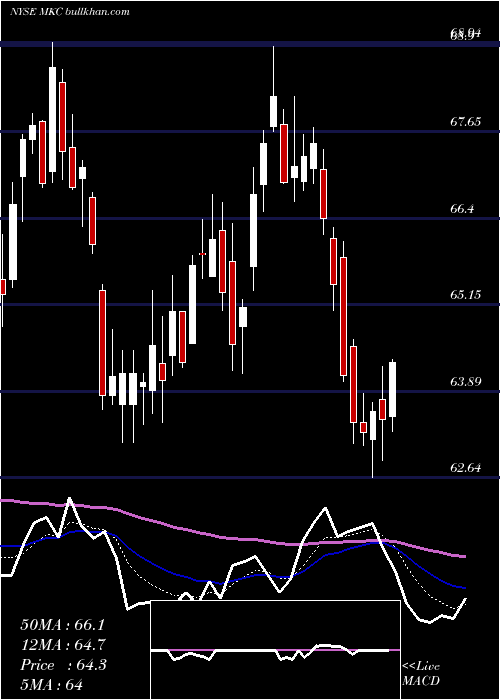Click the tallest white candle near the left peak
This screenshot has height=700, width=500.
point(53,119)
